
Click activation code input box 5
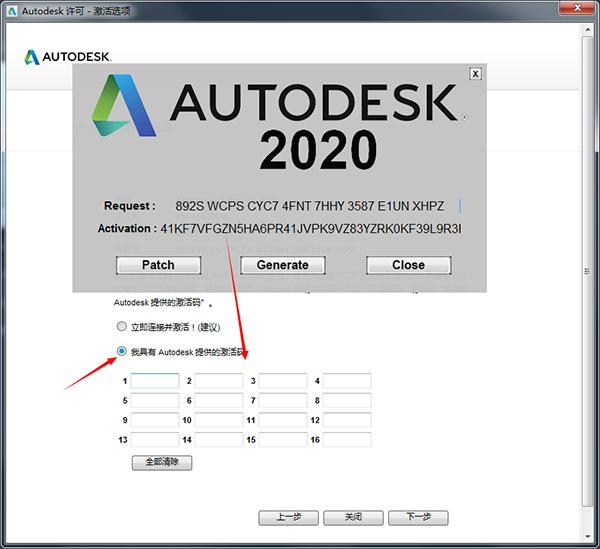pos(155,400)
